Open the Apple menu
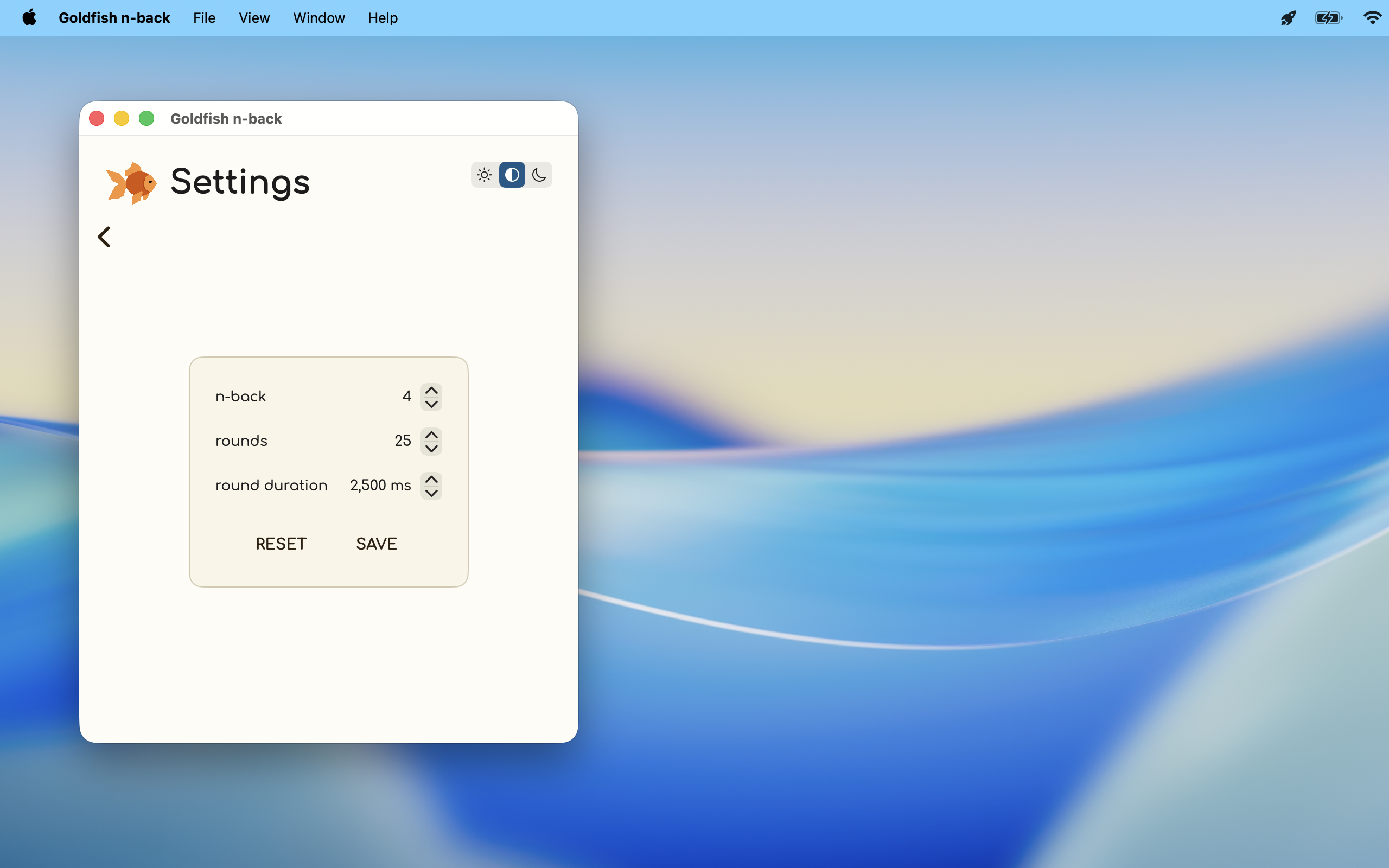Viewport: 1389px width, 868px height. 29,18
